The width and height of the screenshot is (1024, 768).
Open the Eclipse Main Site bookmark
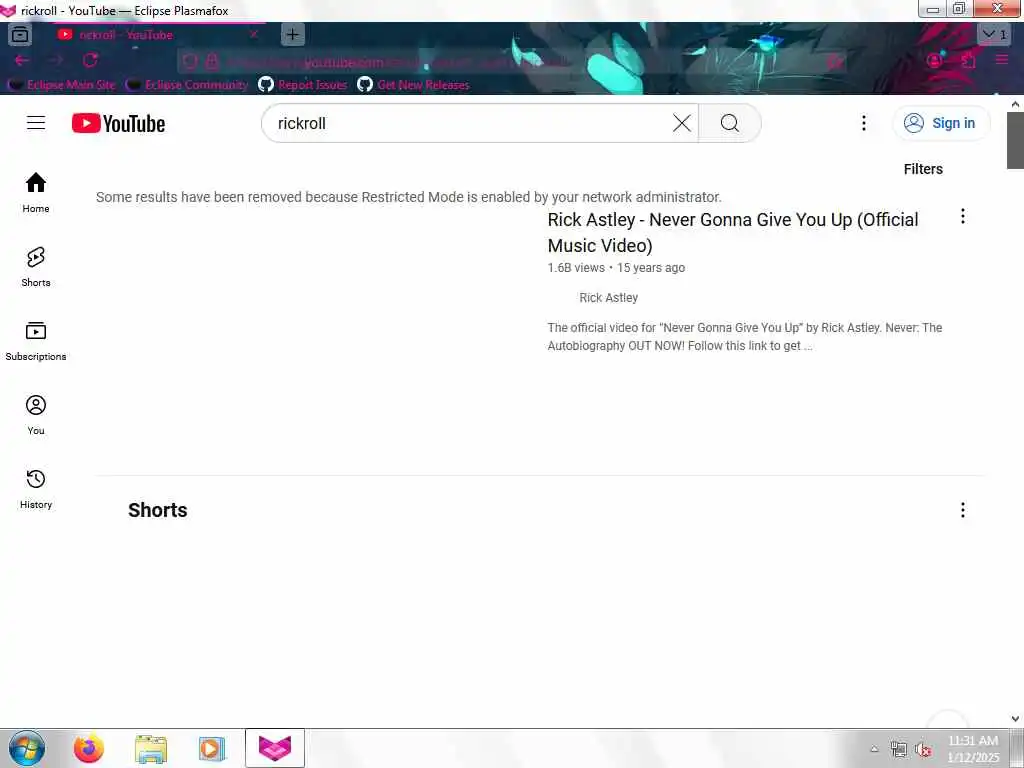(62, 85)
